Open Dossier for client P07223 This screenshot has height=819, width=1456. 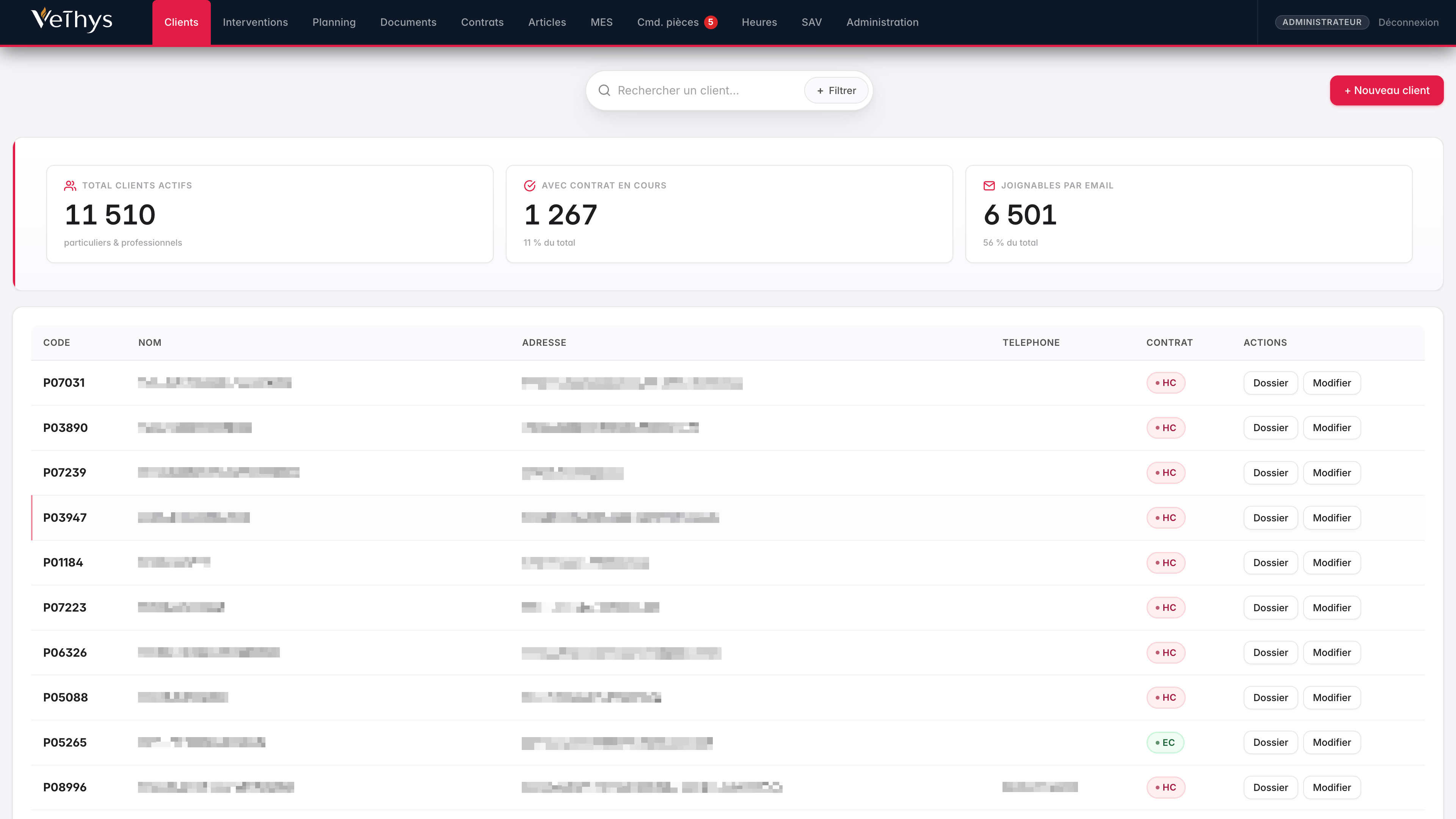pyautogui.click(x=1271, y=607)
